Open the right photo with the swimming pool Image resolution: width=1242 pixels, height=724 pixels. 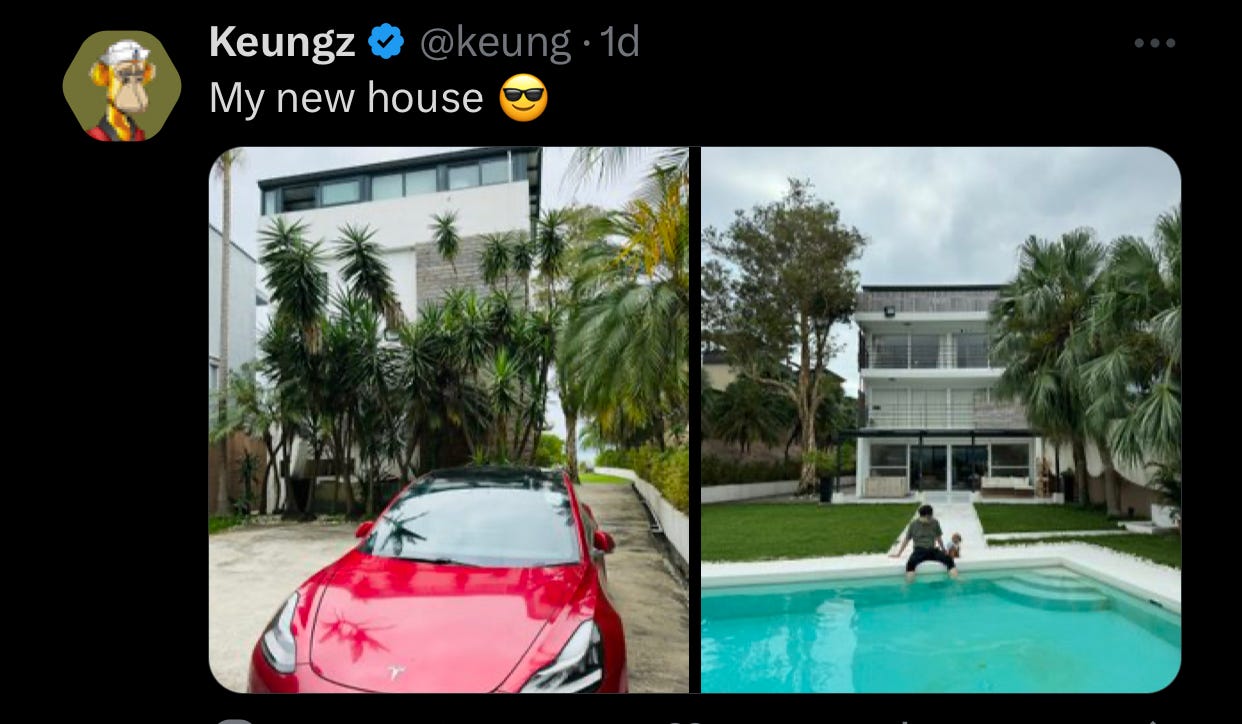click(941, 420)
